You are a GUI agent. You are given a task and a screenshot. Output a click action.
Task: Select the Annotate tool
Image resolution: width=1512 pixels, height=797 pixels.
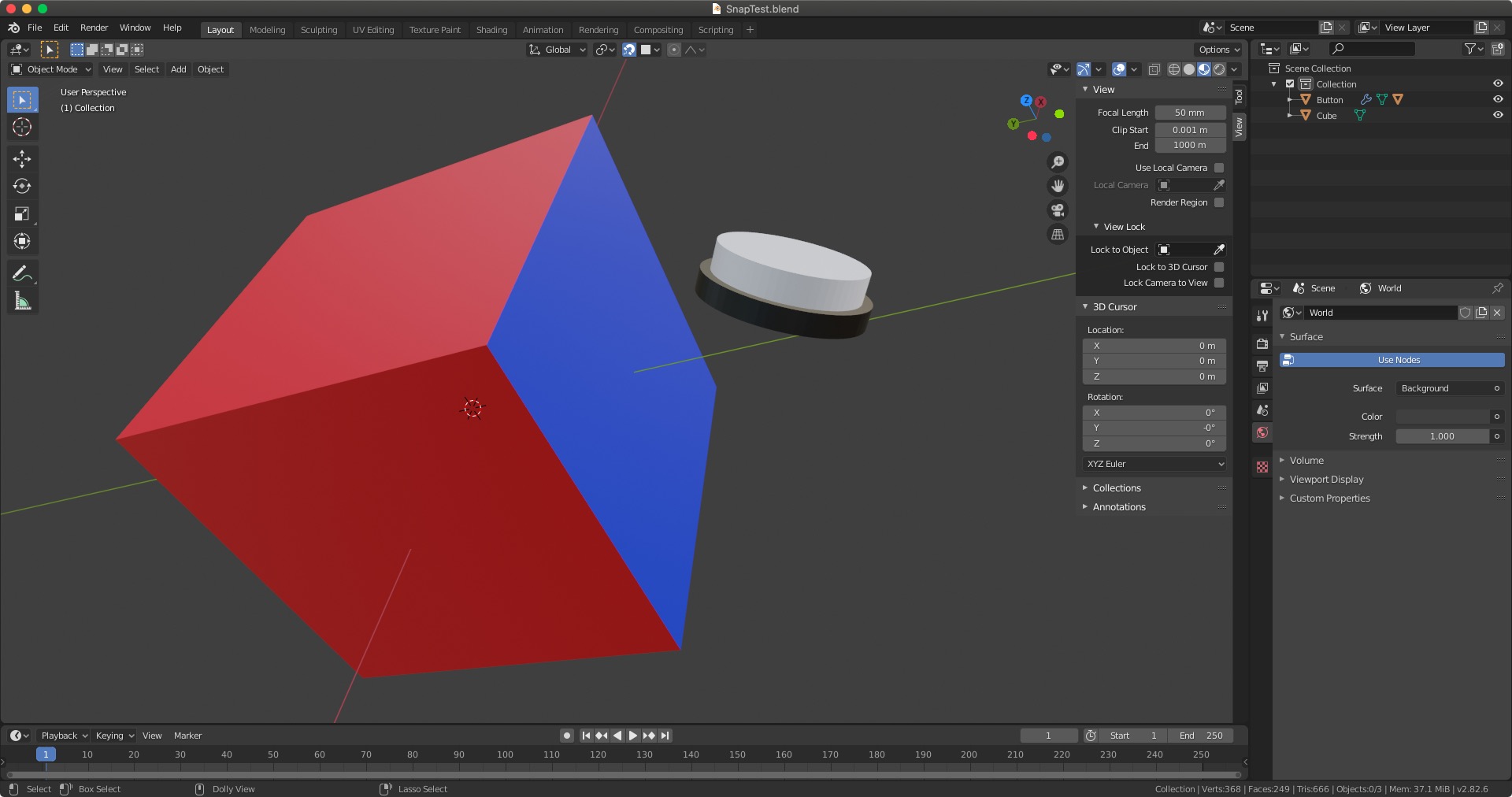[22, 272]
